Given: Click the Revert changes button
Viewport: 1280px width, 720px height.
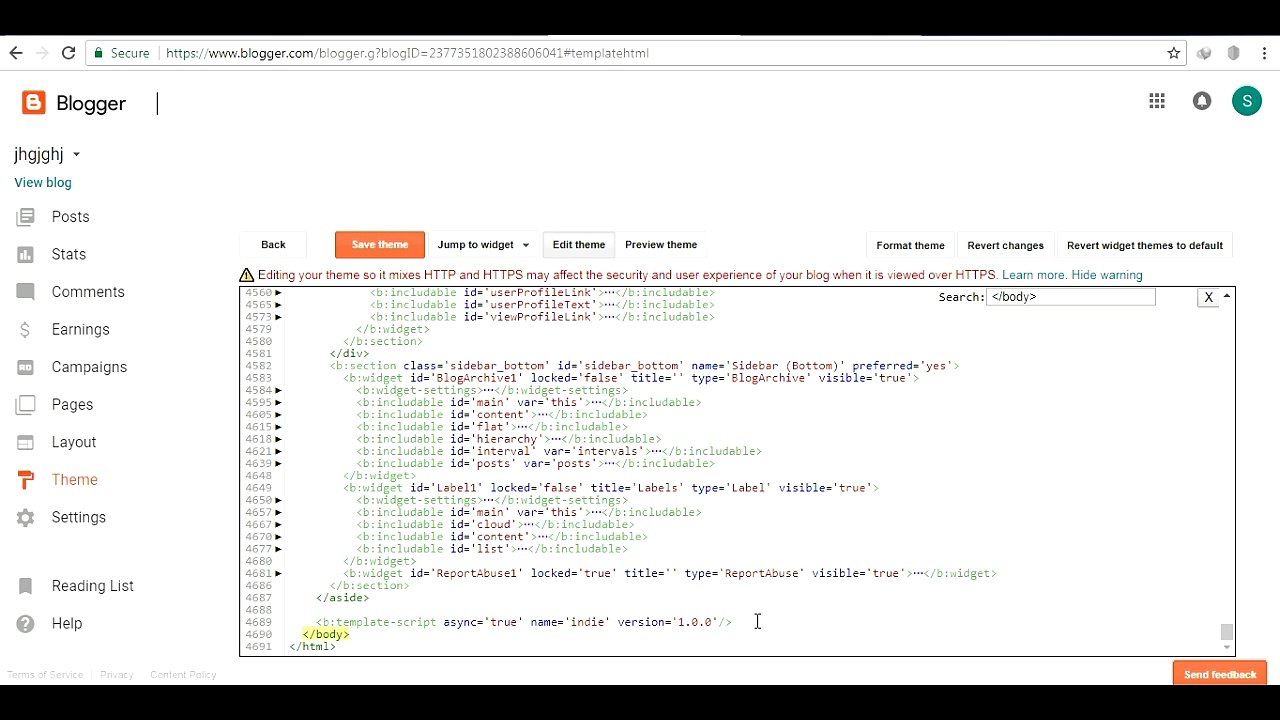Looking at the screenshot, I should click(x=1005, y=245).
